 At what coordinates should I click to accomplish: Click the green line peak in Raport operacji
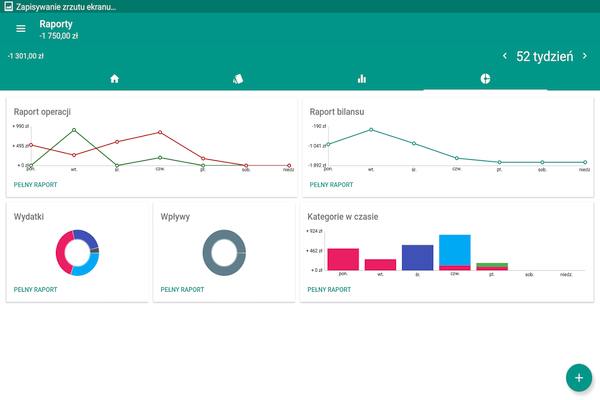(x=74, y=130)
